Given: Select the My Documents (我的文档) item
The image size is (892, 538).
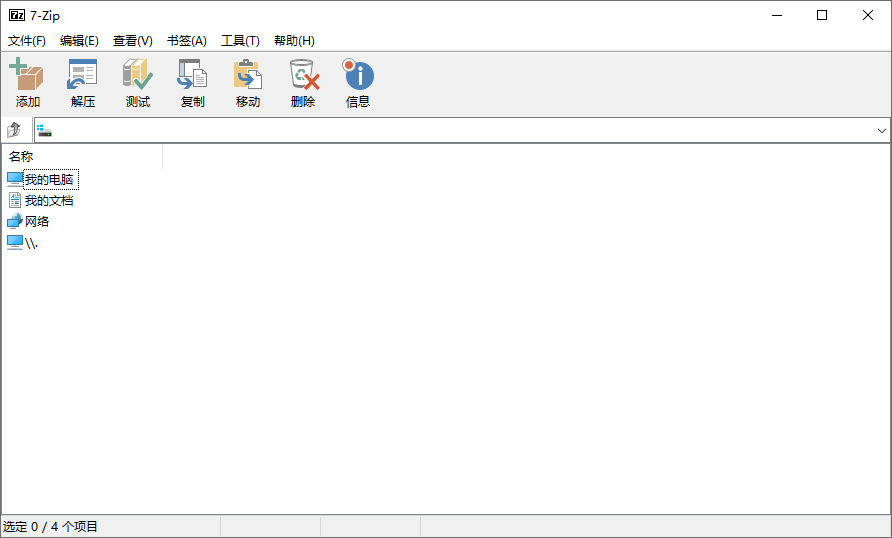Looking at the screenshot, I should 49,201.
